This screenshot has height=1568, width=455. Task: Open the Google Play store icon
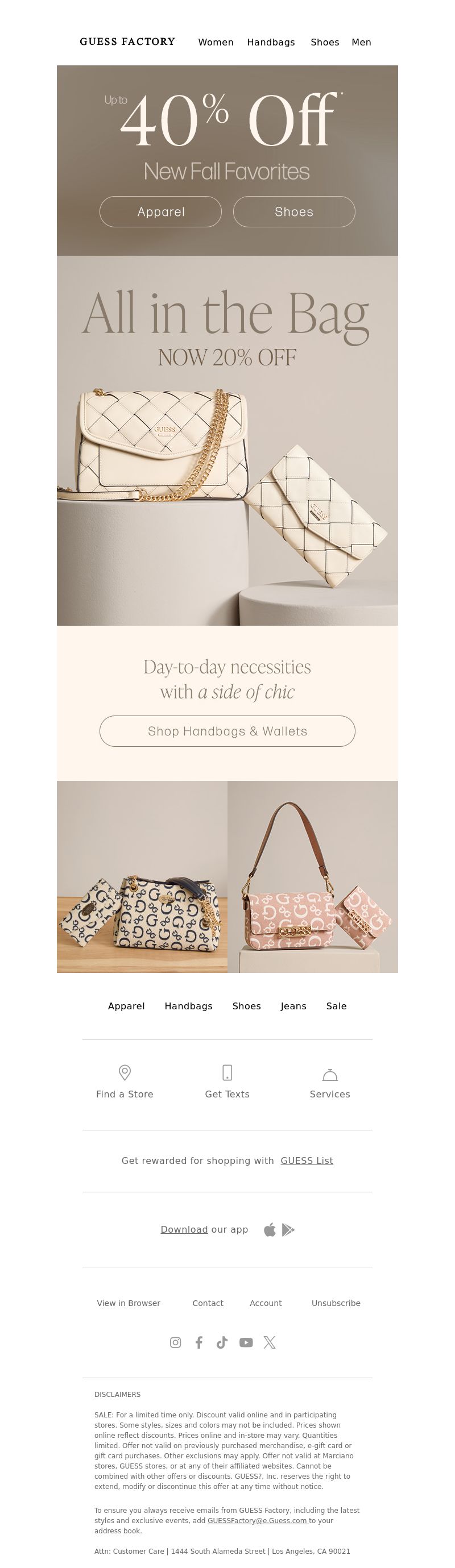(288, 1230)
